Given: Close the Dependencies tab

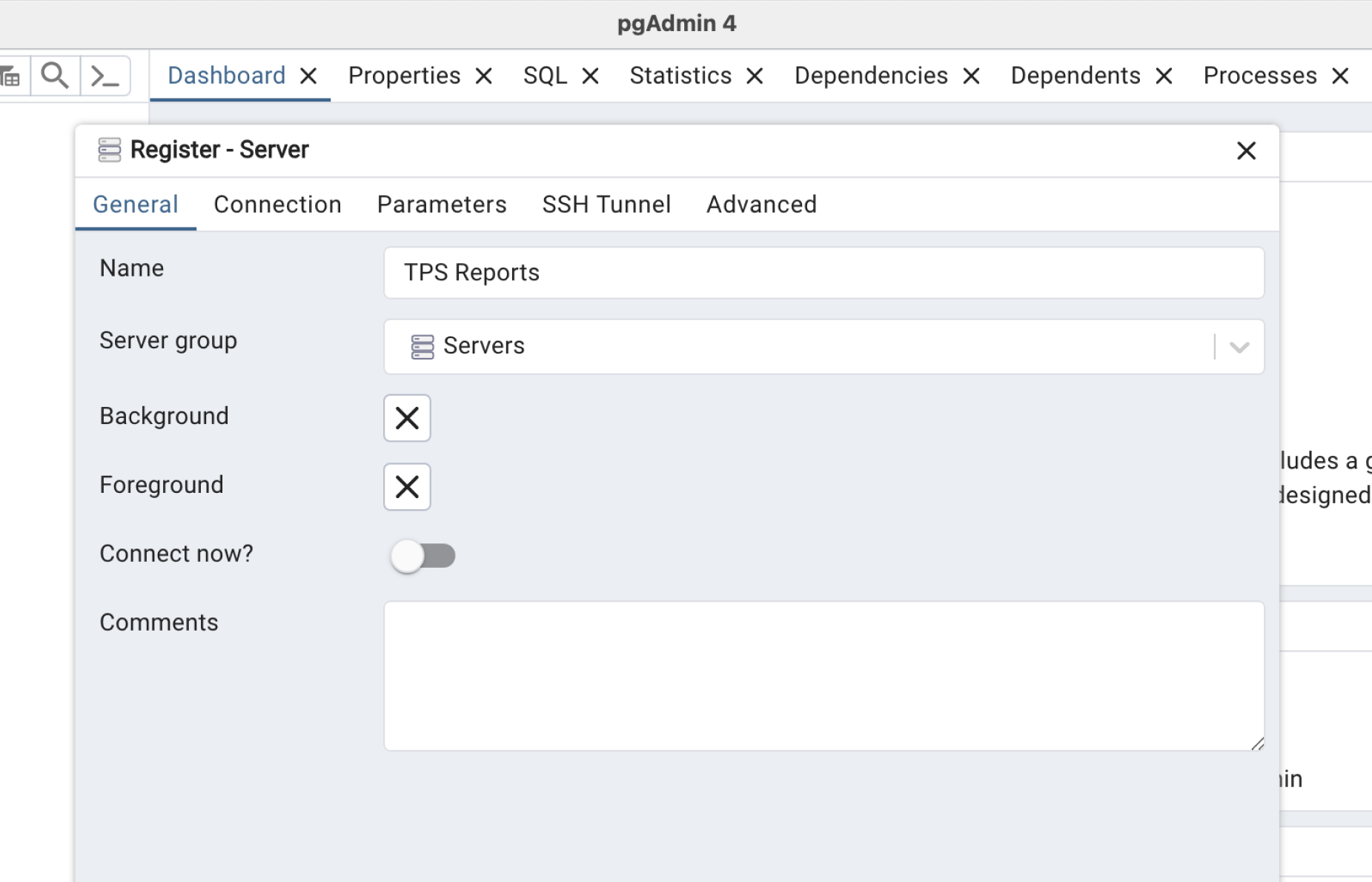Looking at the screenshot, I should [970, 75].
